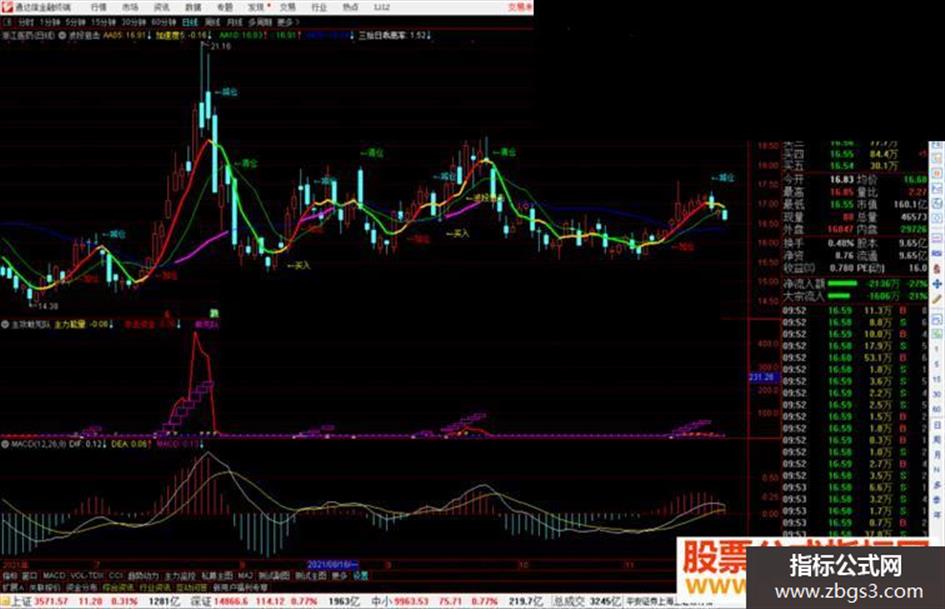945x609 pixels.
Task: Click the 总成交 3245亿 status entry
Action: [x=588, y=601]
